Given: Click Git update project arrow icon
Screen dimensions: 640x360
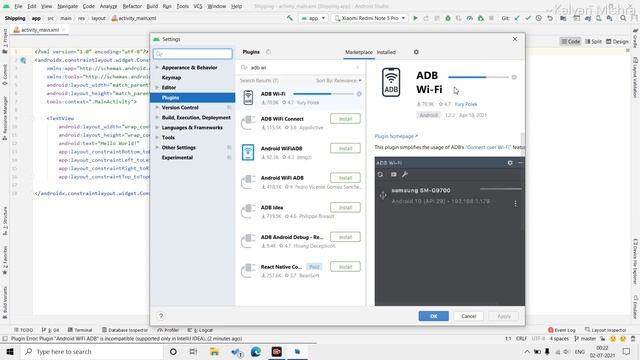Looking at the screenshot, I should click(517, 18).
